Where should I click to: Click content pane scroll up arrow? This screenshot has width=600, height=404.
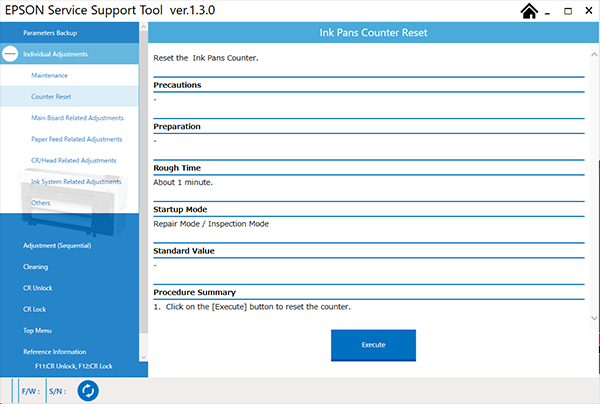point(594,55)
